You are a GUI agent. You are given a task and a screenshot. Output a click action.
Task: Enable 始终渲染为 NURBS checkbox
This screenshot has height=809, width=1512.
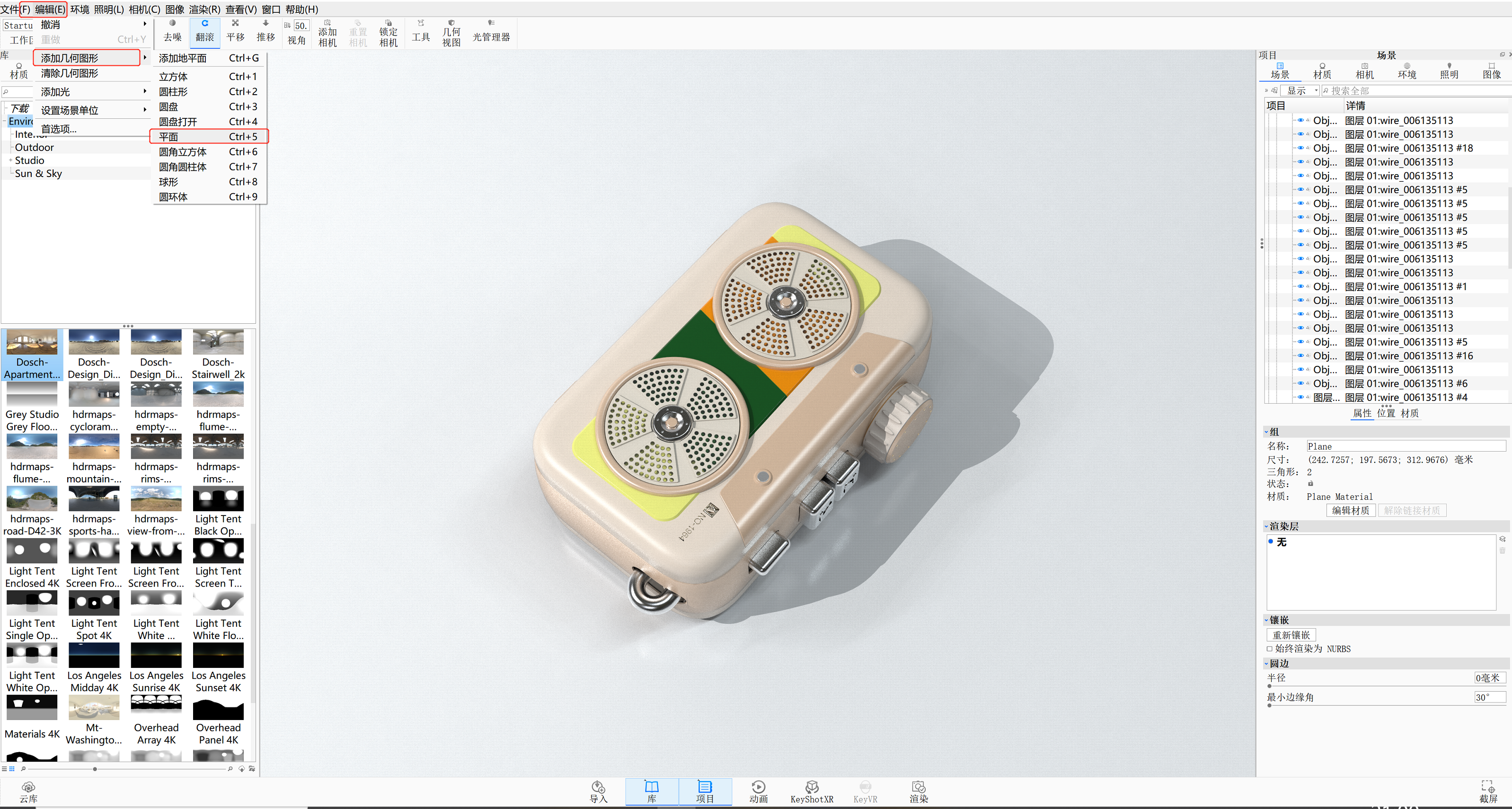click(1270, 649)
